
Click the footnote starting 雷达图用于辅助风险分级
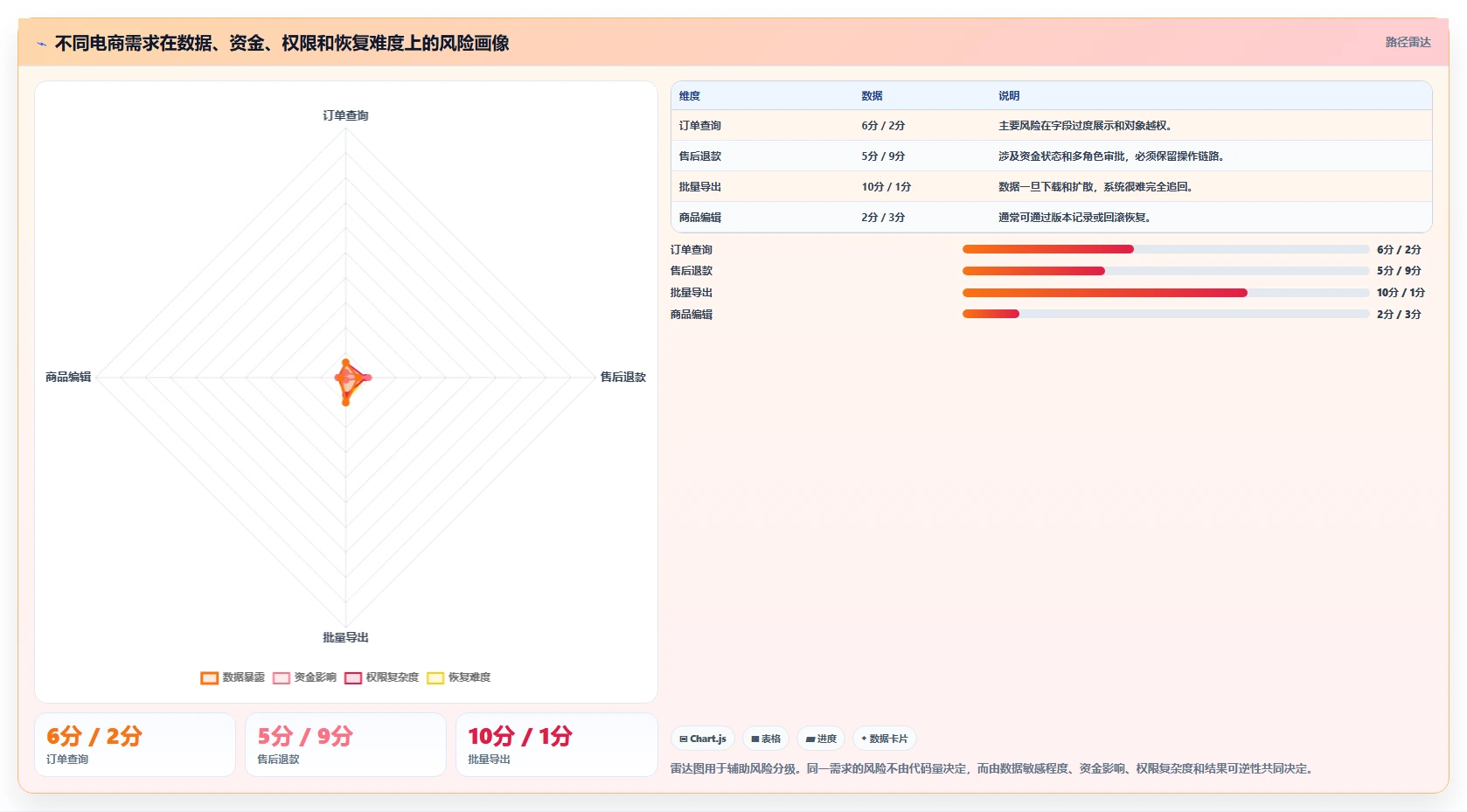(993, 769)
